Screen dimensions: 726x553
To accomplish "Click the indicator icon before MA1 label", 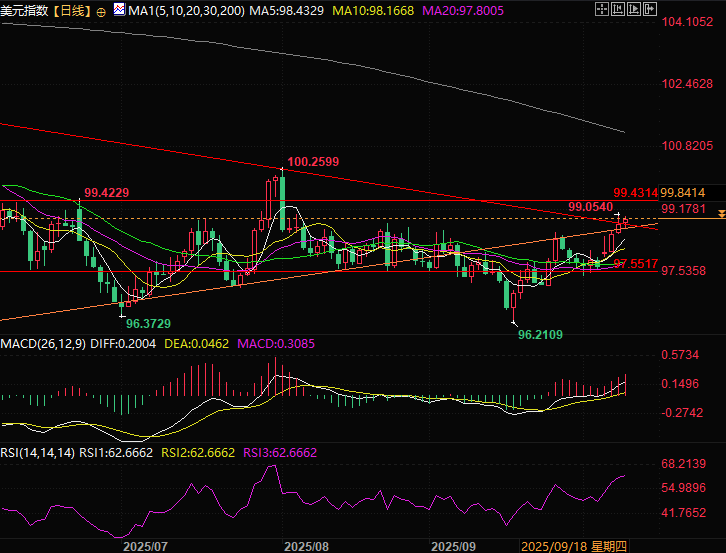I will point(119,11).
